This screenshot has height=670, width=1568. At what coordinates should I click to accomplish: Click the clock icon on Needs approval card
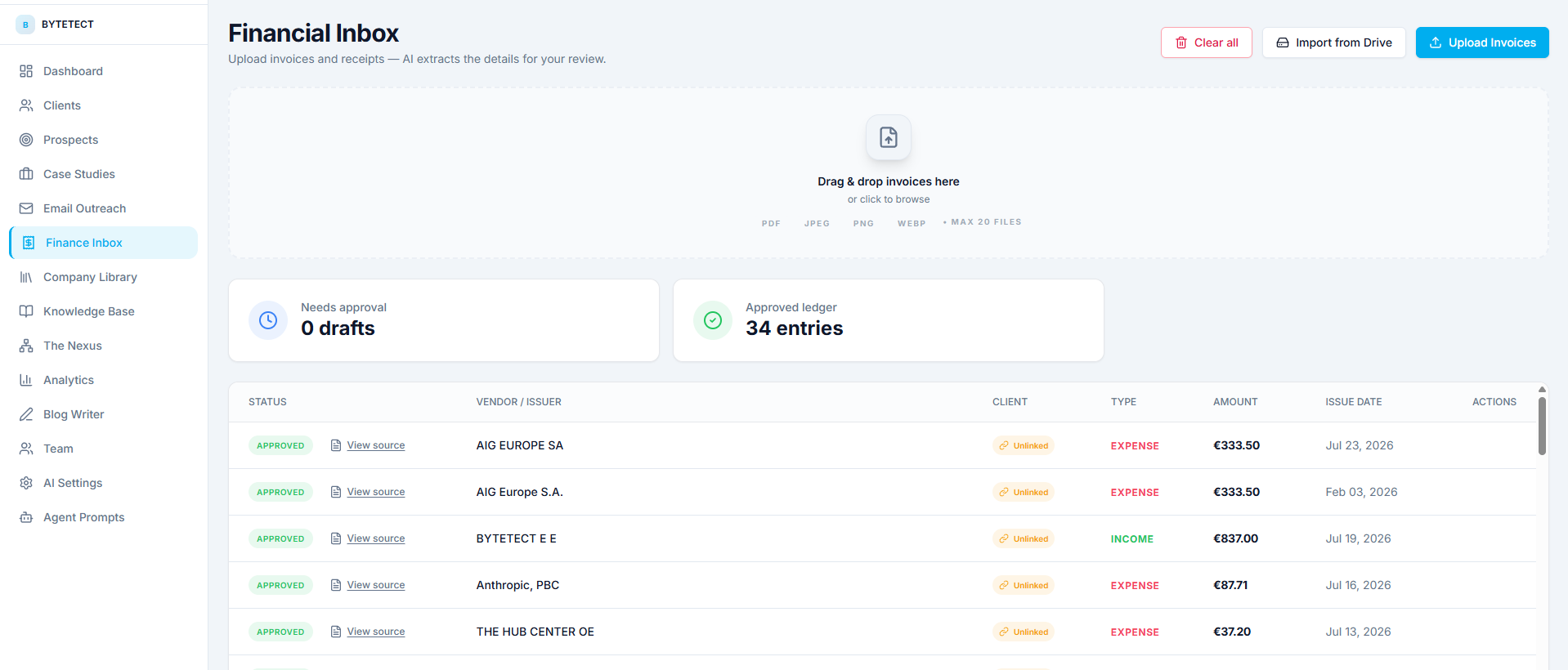[x=268, y=320]
